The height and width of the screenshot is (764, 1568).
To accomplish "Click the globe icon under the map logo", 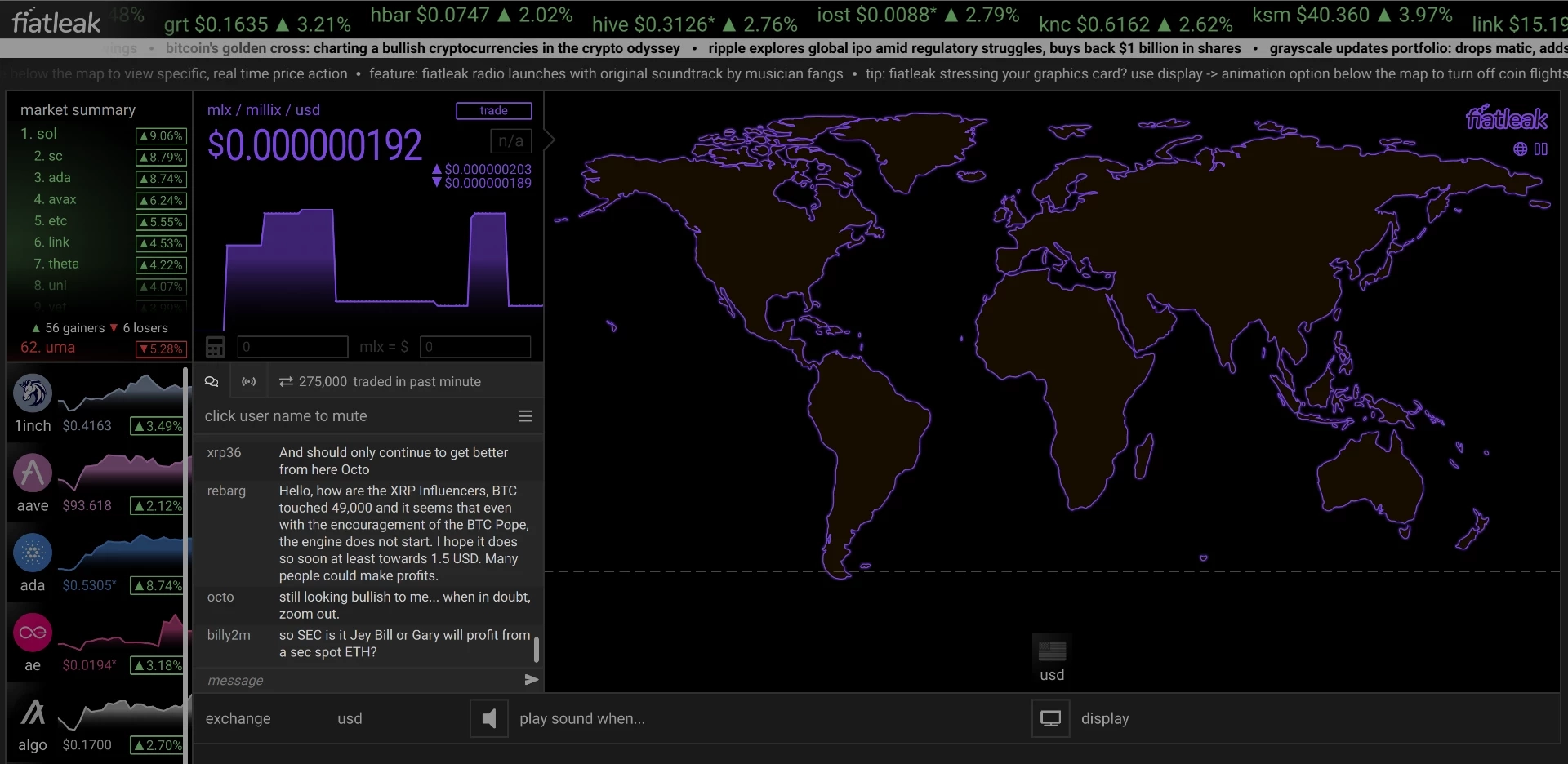I will (1520, 149).
